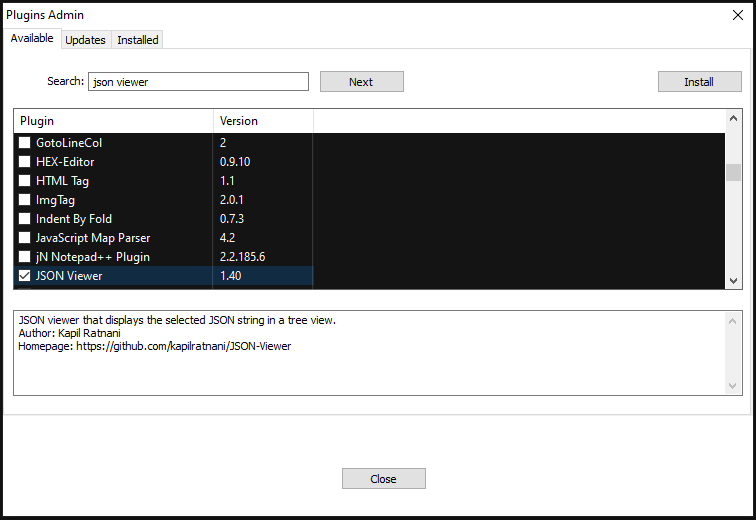Check JavaScript Map Parser checkbox
This screenshot has width=756, height=520.
pos(25,238)
